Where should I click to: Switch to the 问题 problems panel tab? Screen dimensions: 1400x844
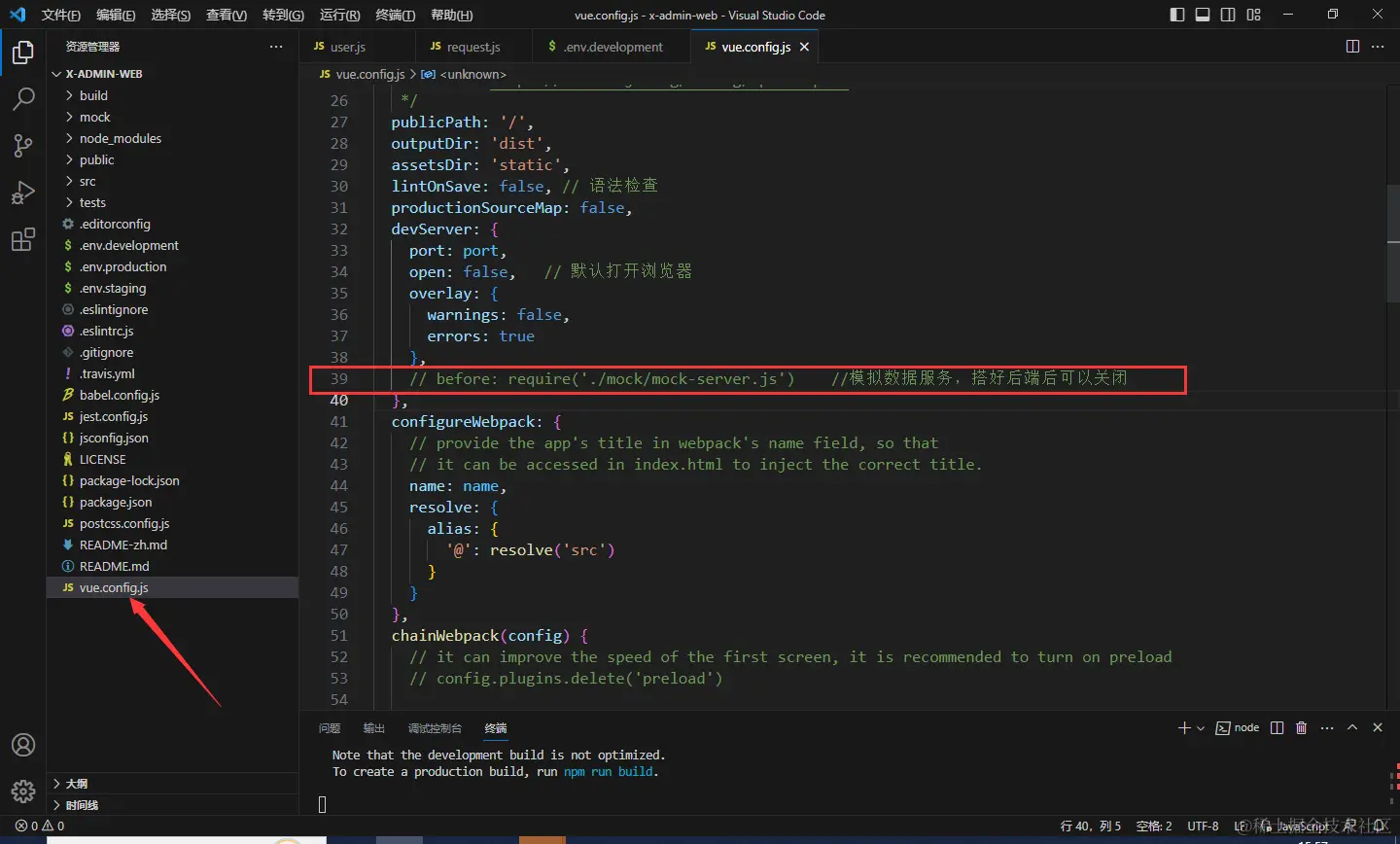[330, 728]
